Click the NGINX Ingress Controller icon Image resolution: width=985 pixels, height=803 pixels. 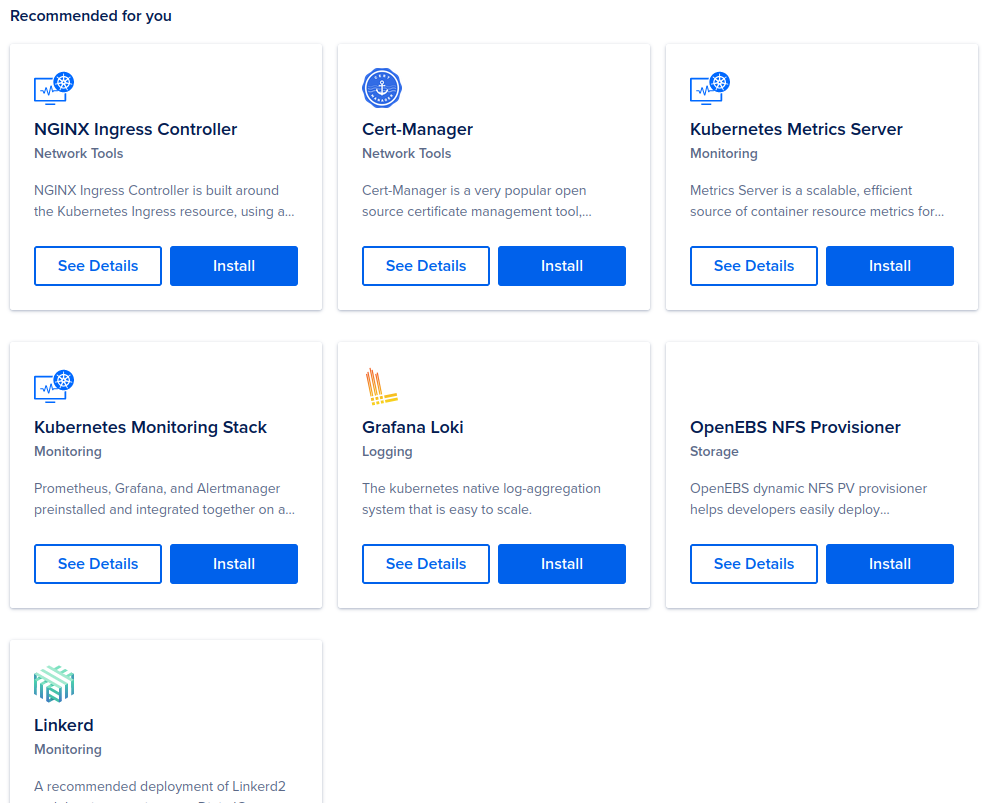click(x=54, y=88)
